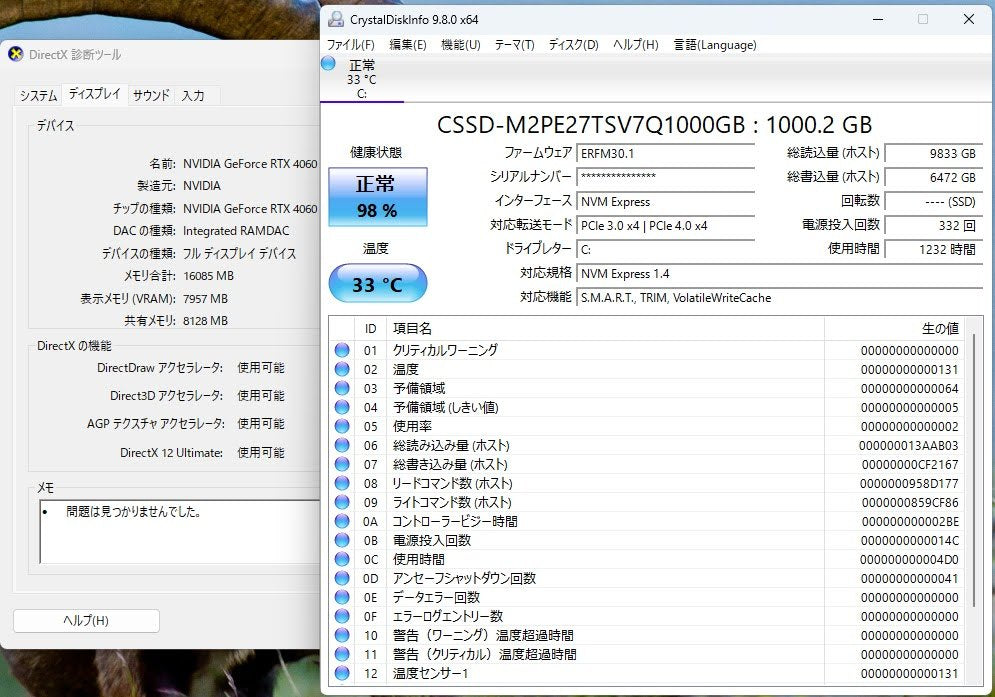Click the 使用時間 value 1232 時間

(933, 249)
